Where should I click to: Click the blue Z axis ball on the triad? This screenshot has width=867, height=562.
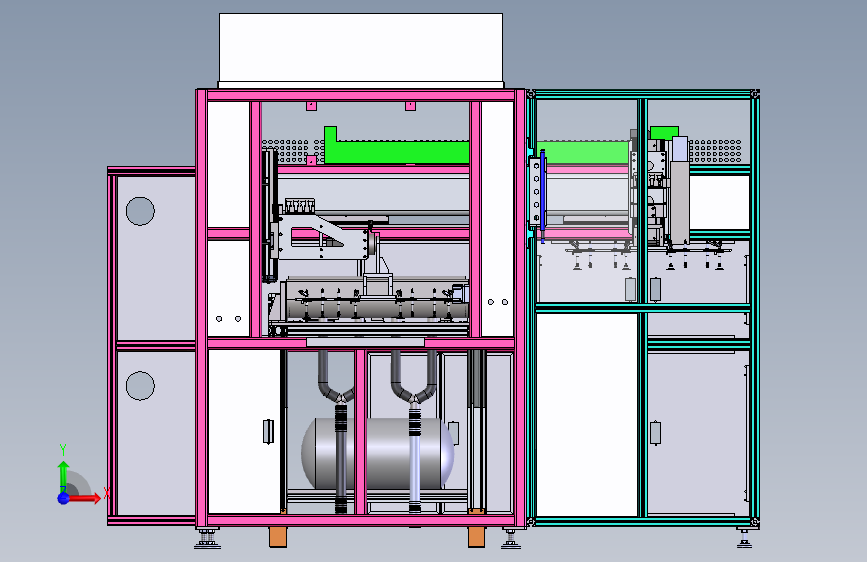click(x=63, y=498)
